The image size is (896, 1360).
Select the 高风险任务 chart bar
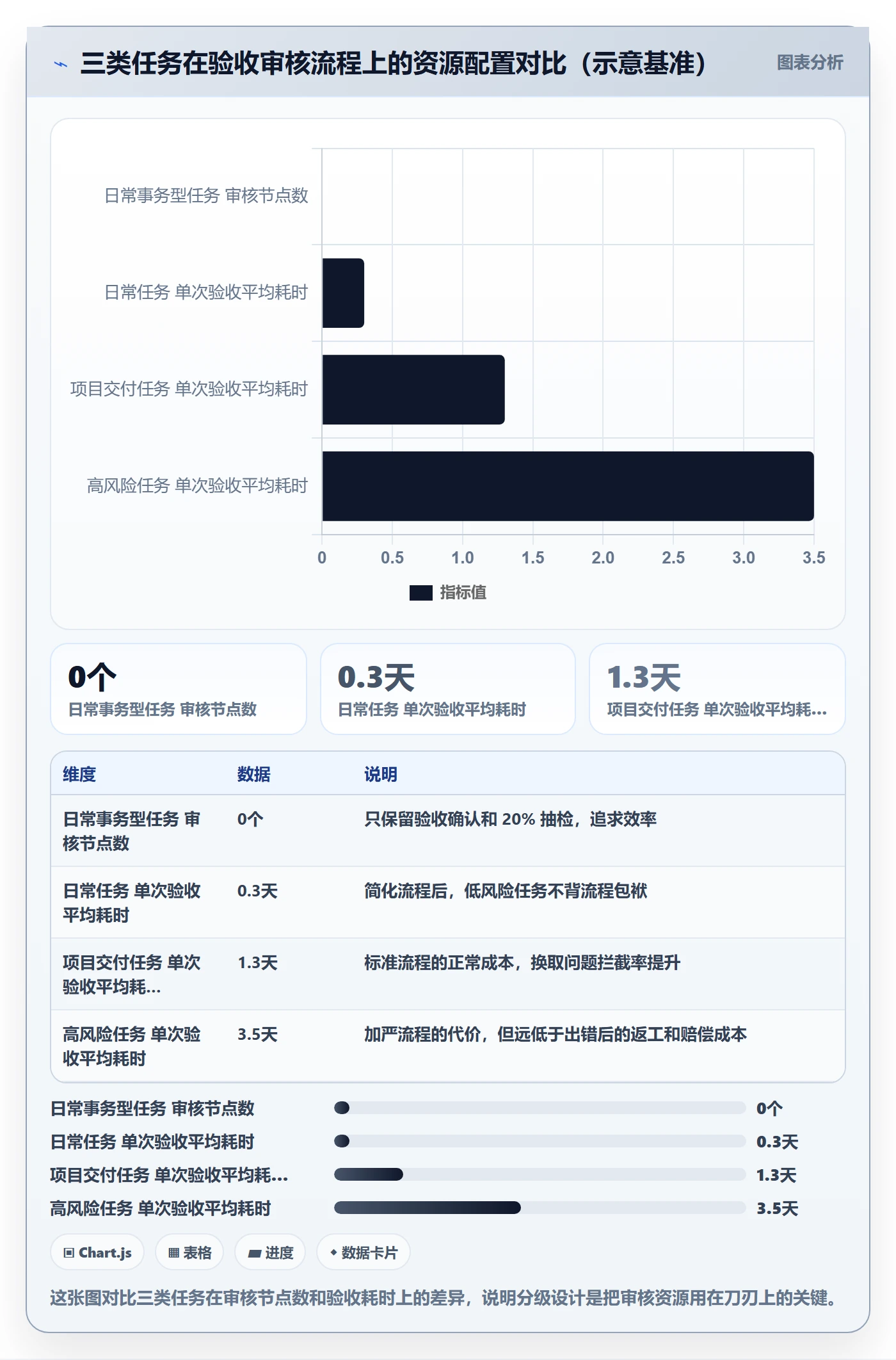(568, 486)
